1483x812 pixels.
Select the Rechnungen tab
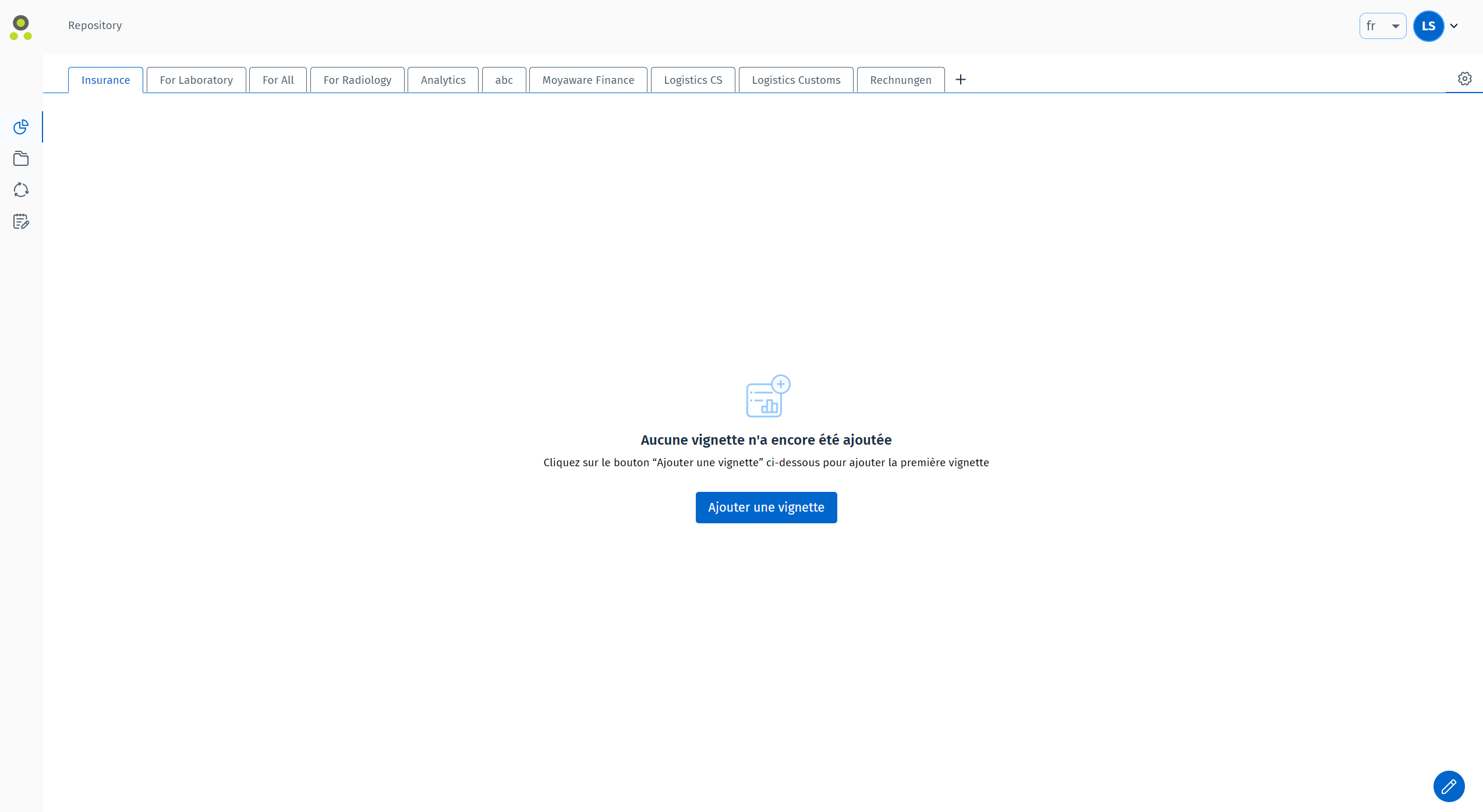point(900,80)
